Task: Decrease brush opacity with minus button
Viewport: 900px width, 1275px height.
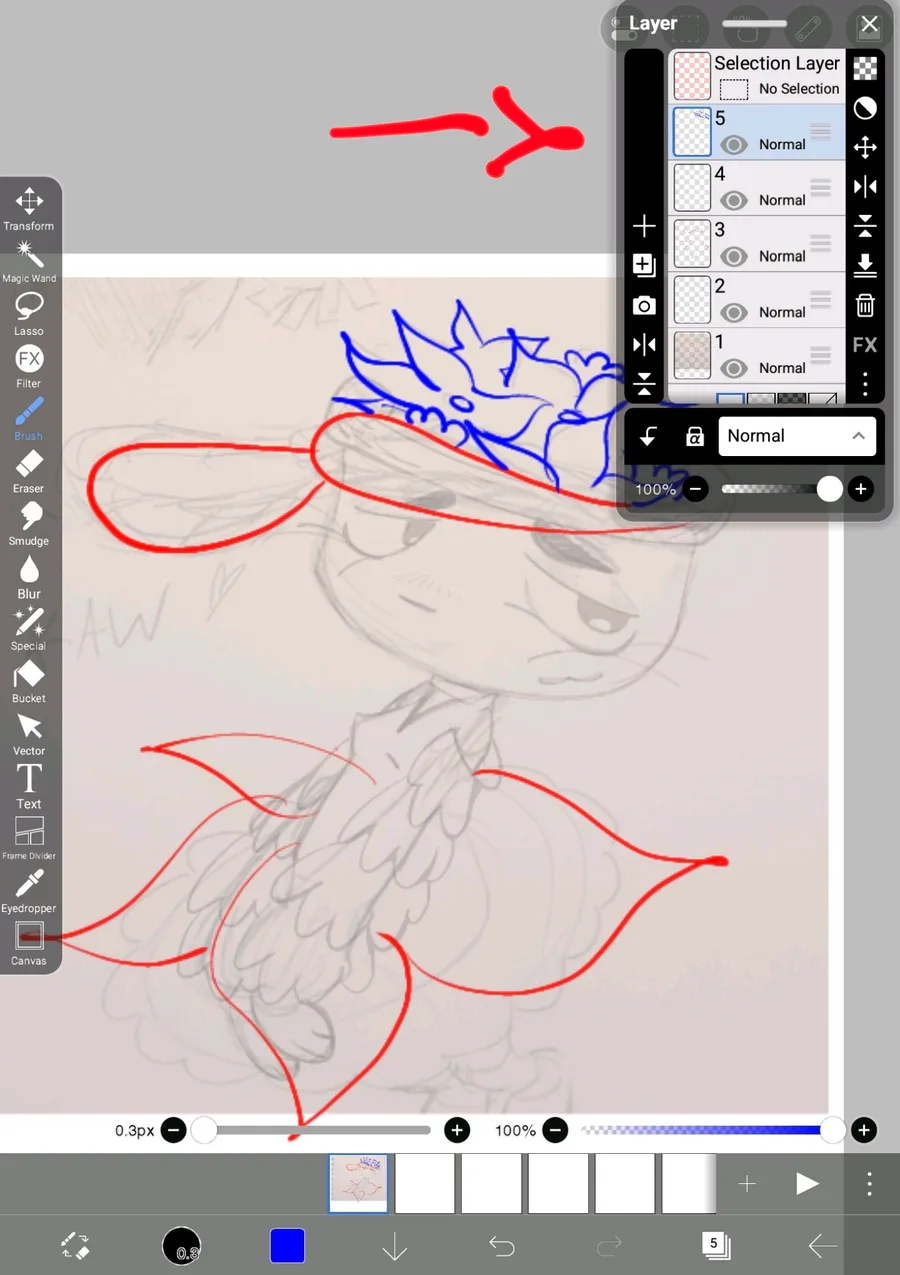Action: (555, 1130)
